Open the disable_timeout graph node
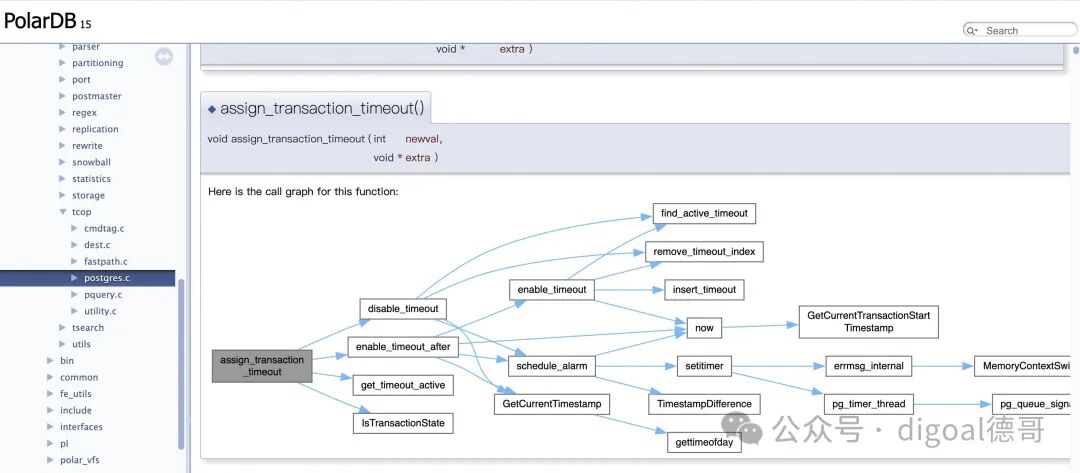 coord(403,308)
